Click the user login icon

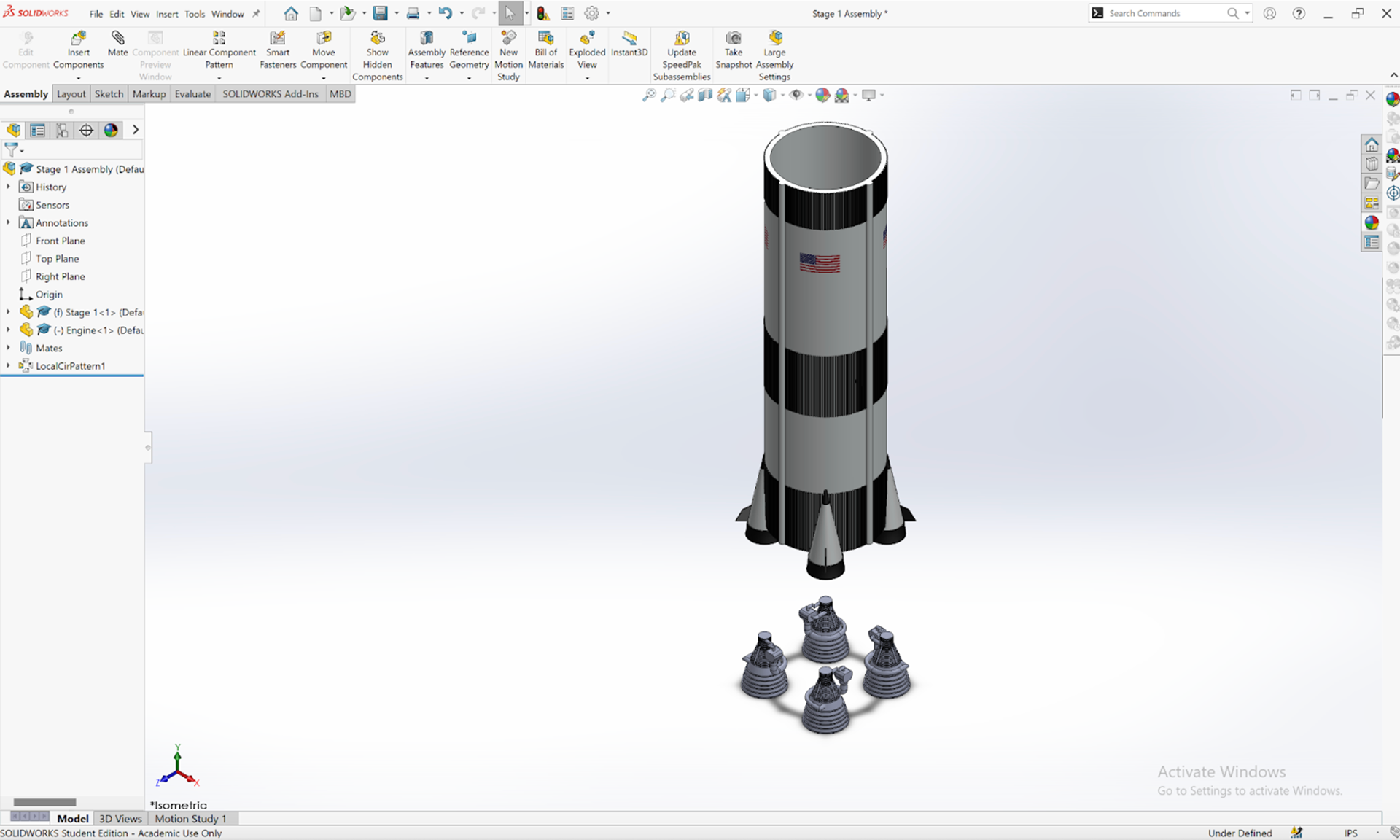pyautogui.click(x=1269, y=13)
